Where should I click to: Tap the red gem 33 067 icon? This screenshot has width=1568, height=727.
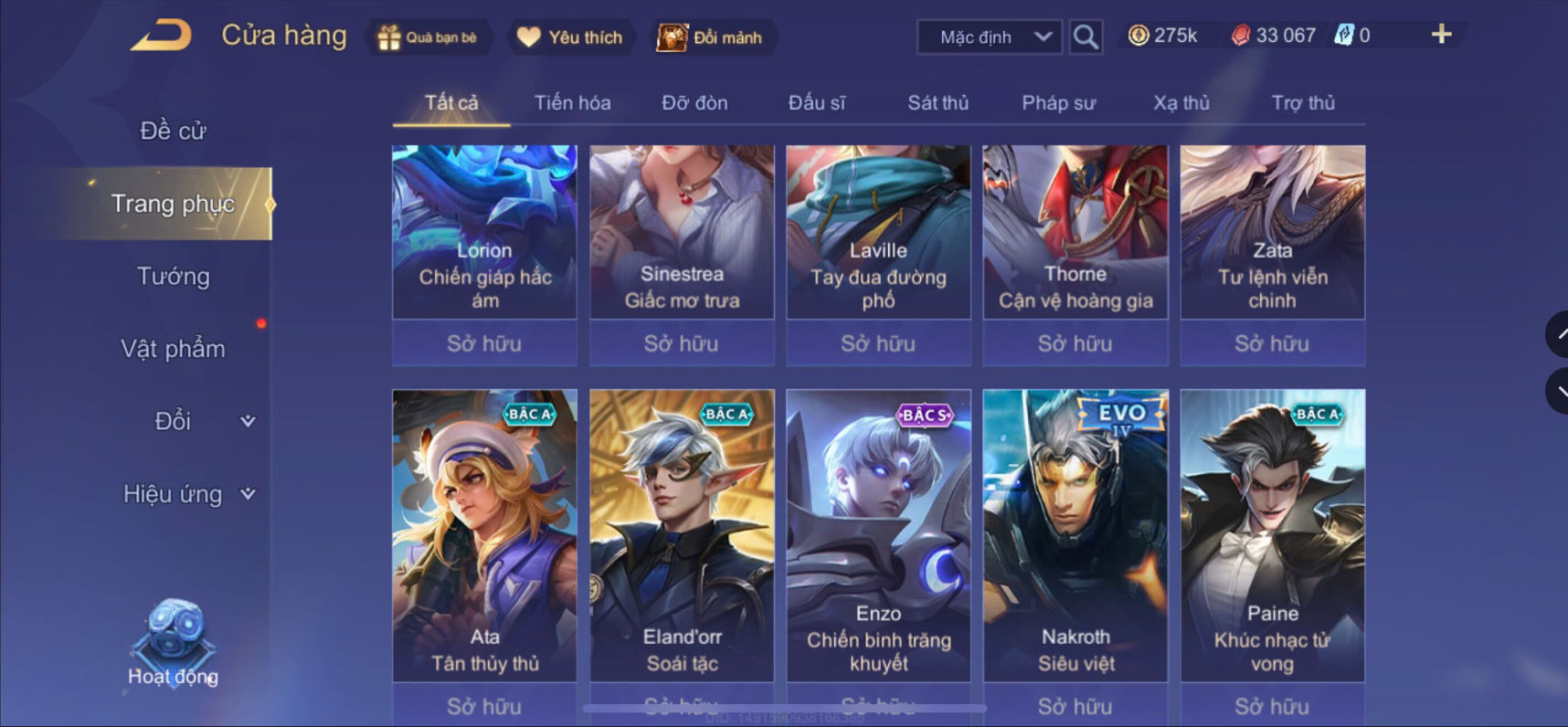coord(1240,36)
